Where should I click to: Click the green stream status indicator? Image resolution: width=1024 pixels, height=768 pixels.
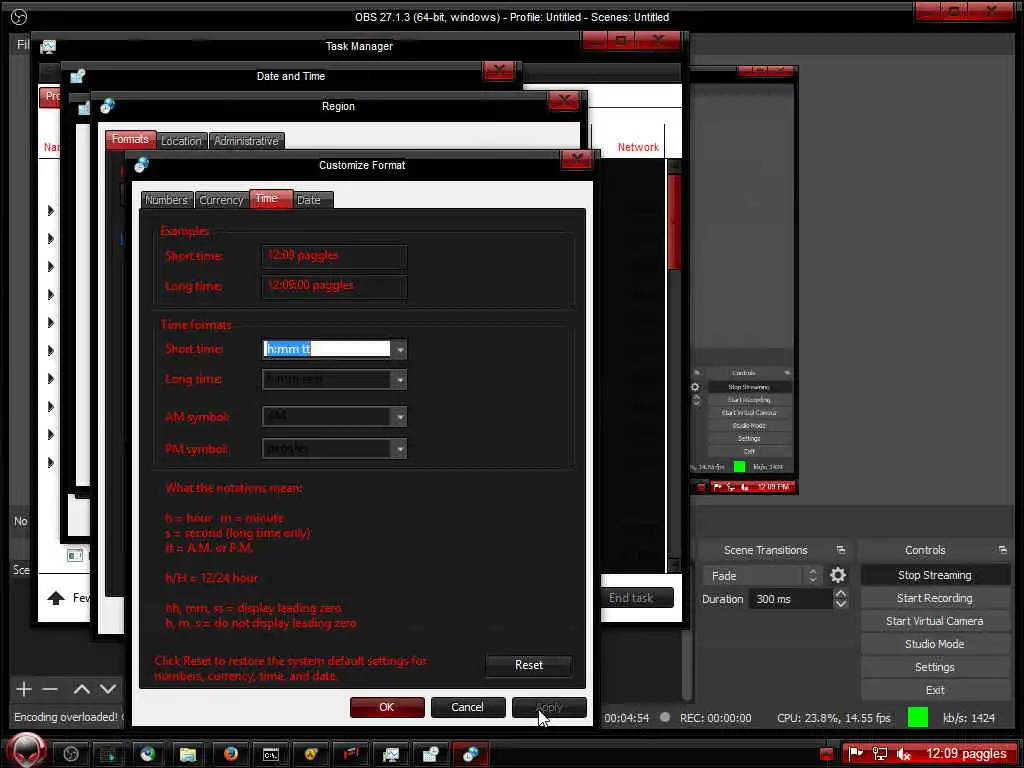coord(918,717)
